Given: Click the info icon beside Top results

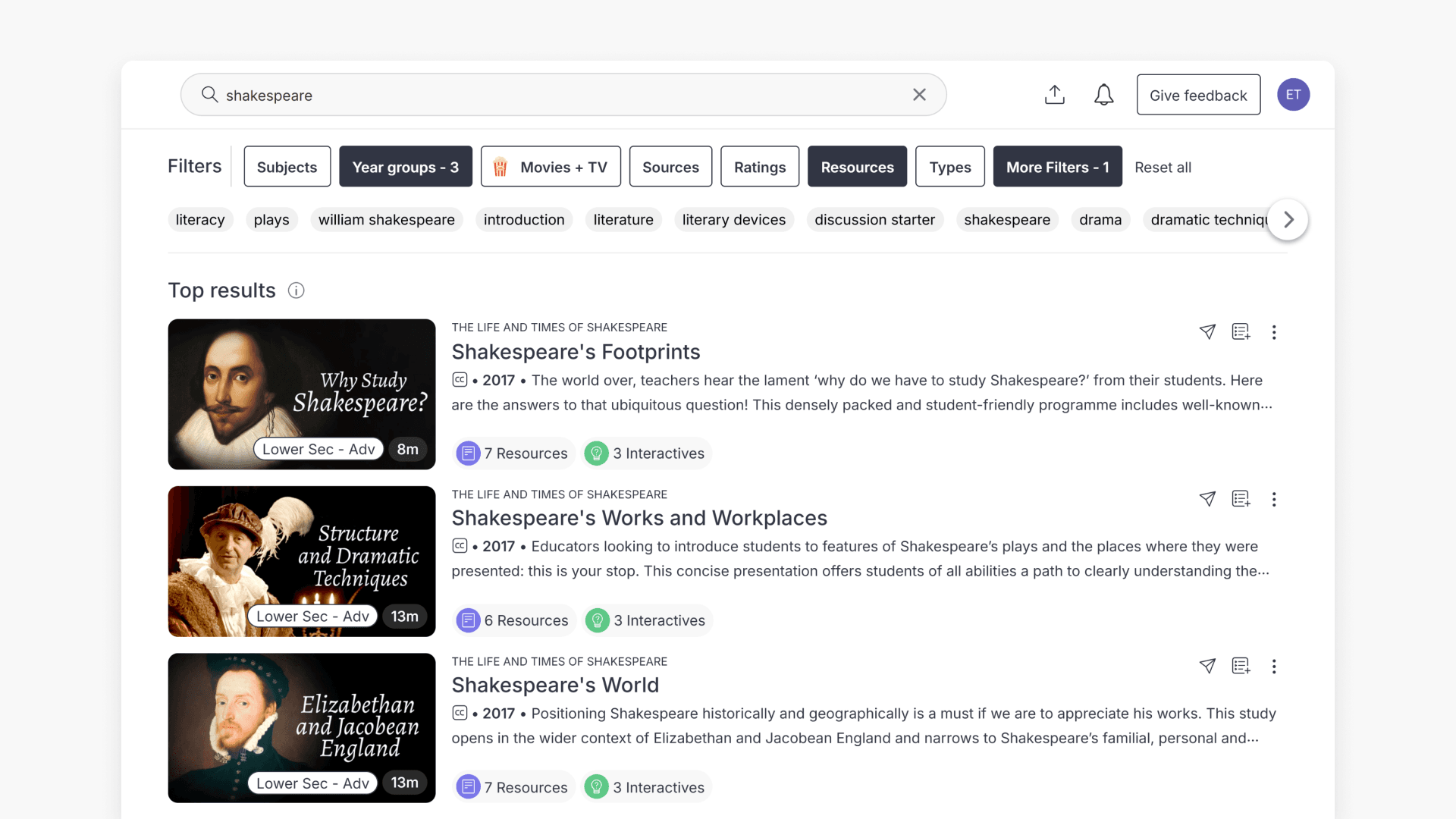Looking at the screenshot, I should (296, 290).
